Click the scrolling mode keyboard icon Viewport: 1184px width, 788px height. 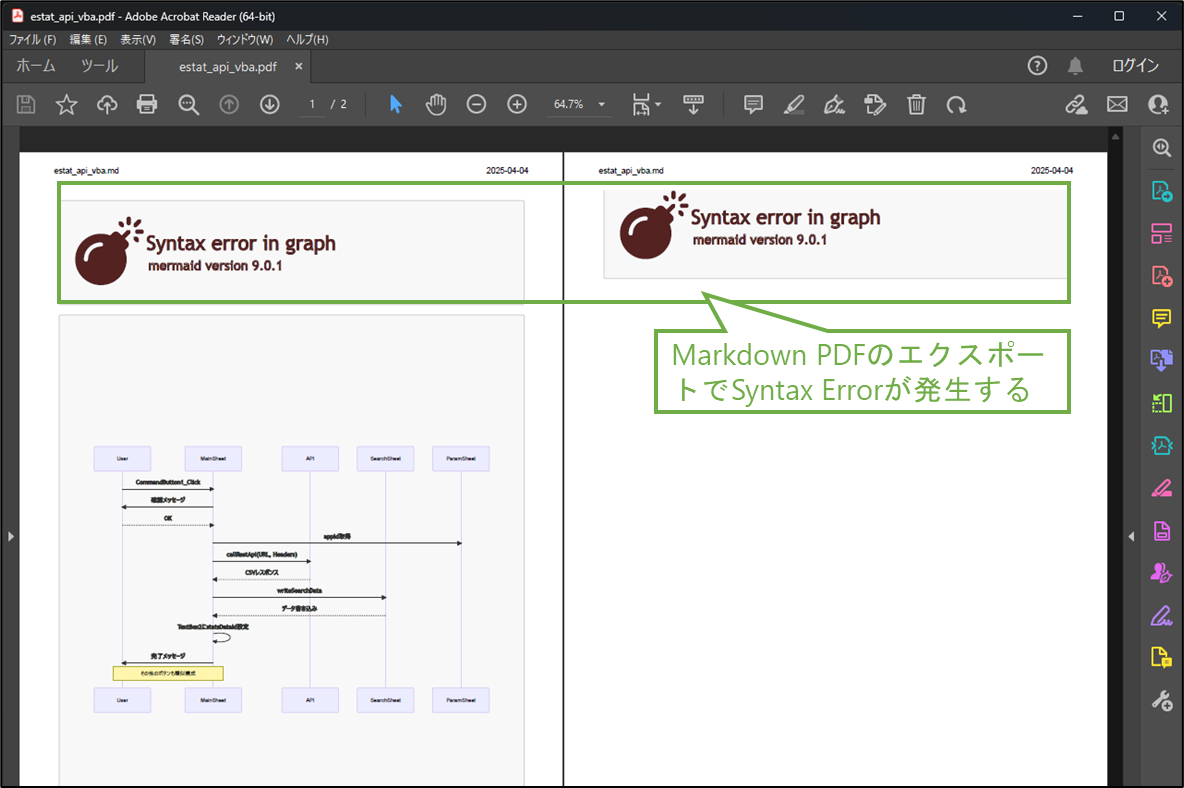pos(693,104)
